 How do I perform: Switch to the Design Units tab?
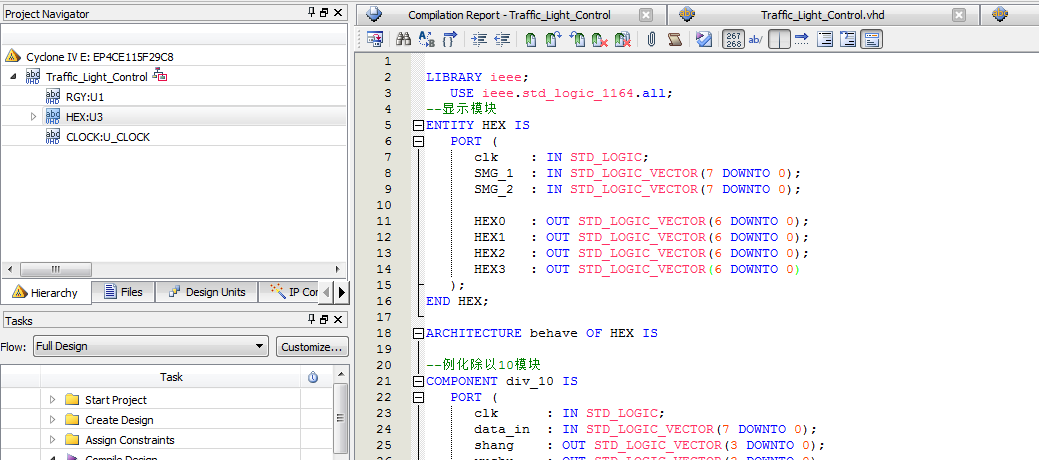click(x=207, y=292)
